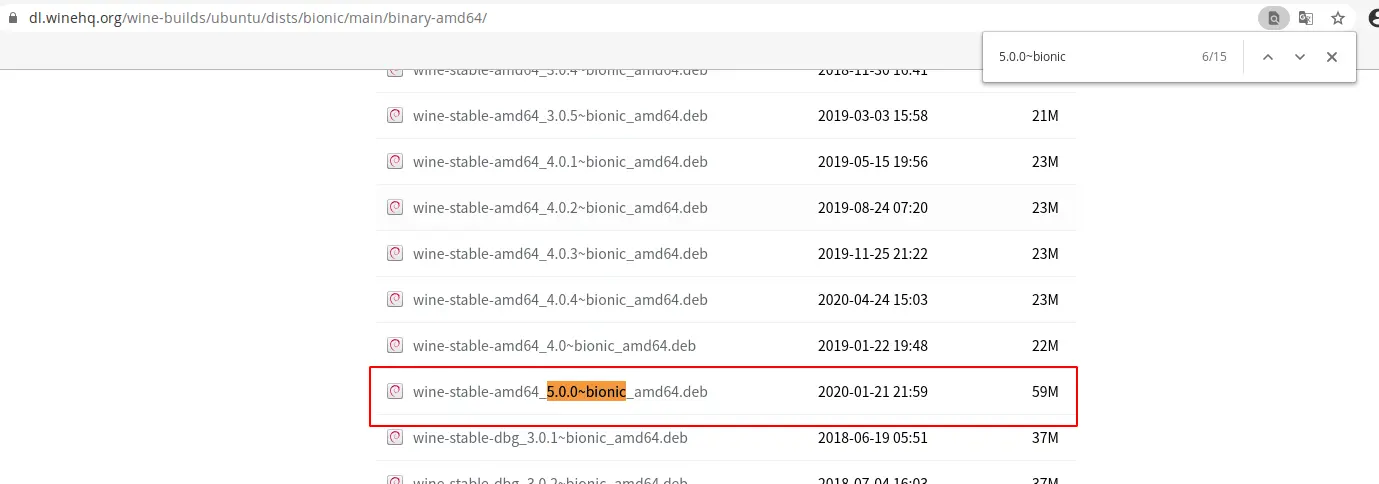Viewport: 1379px width, 484px height.
Task: Open wine-stable-amd64_3.0.5~bionic_amd64.deb link
Action: pyautogui.click(x=560, y=115)
